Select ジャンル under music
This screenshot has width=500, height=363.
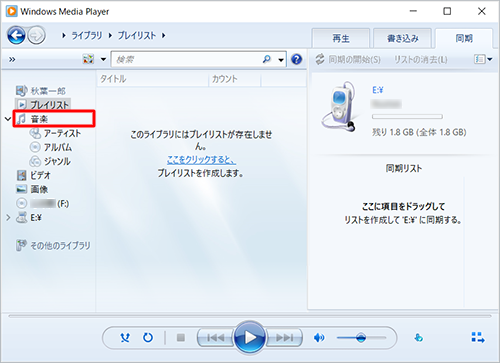(50, 161)
